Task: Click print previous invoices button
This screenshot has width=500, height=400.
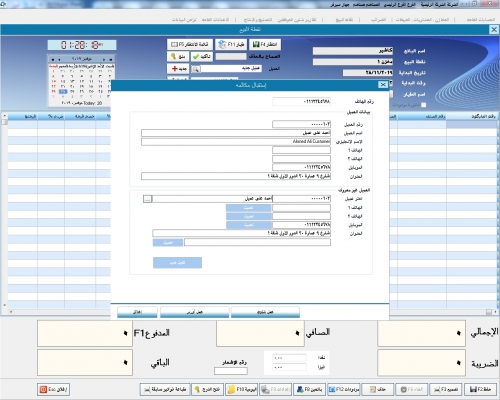Action: pos(165,389)
